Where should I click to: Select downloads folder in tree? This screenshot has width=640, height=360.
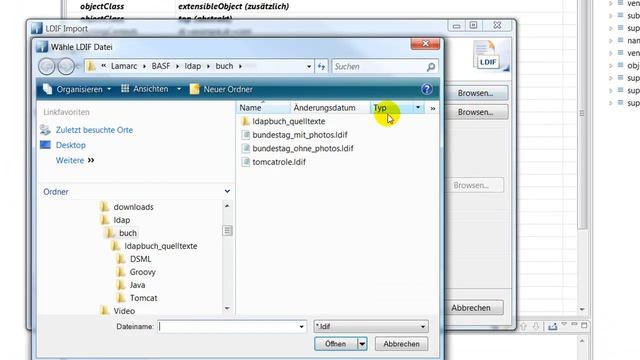(133, 207)
